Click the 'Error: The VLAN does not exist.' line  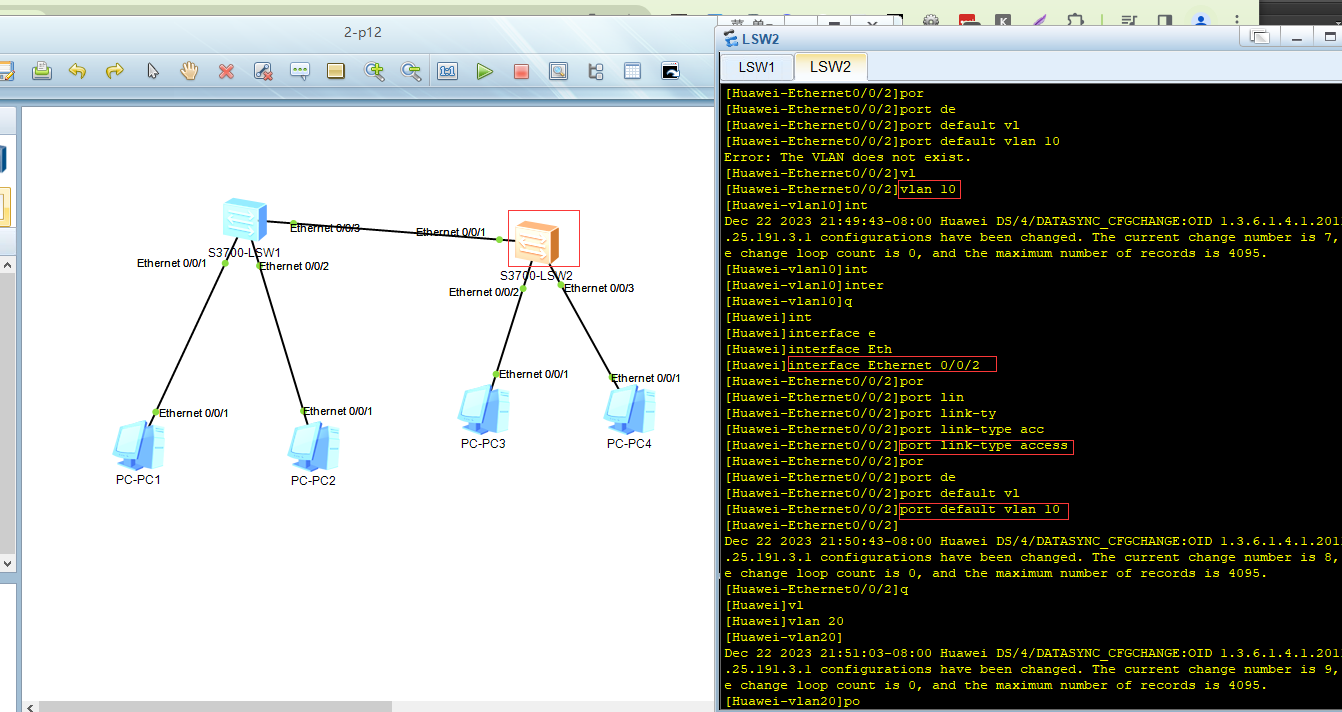(x=847, y=157)
